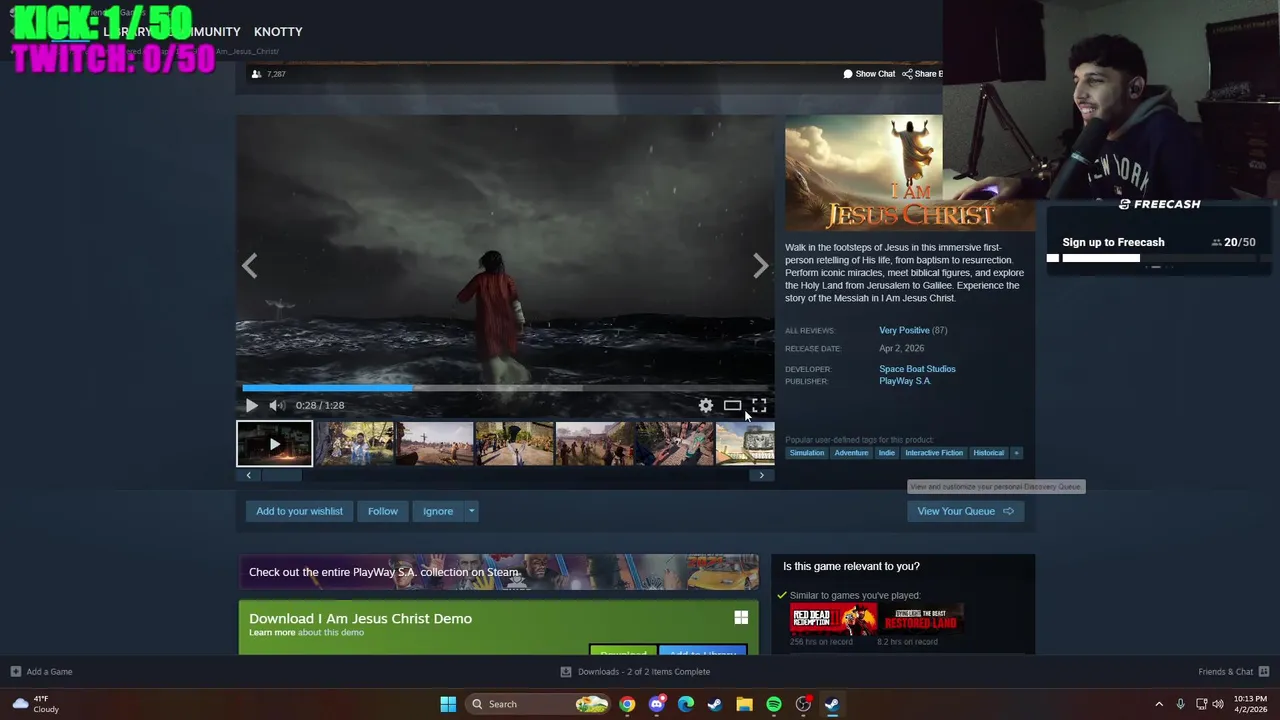1280x720 pixels.
Task: Open Microsoft Edge from taskbar
Action: 686,704
